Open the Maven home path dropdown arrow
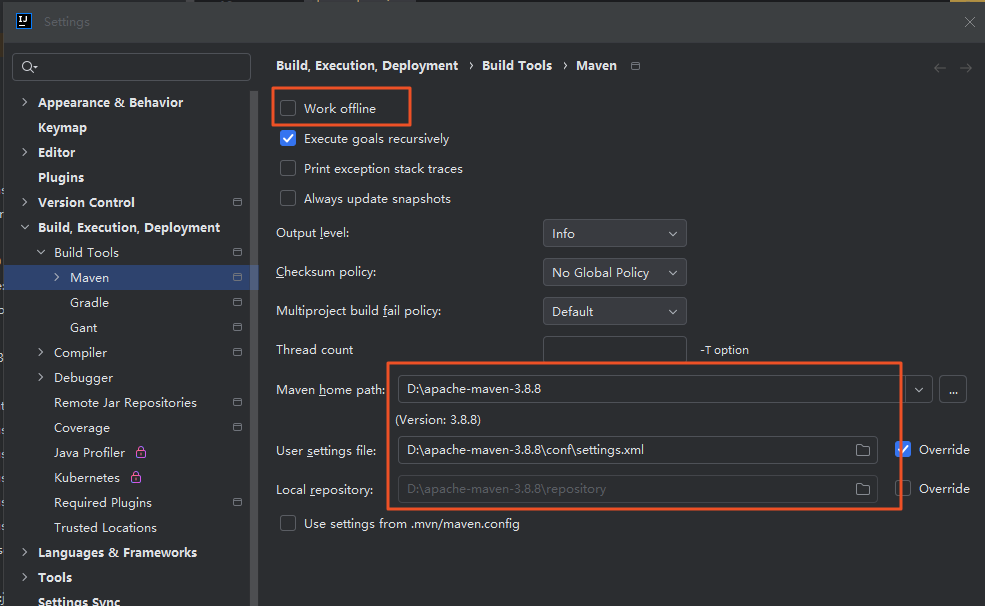 918,389
